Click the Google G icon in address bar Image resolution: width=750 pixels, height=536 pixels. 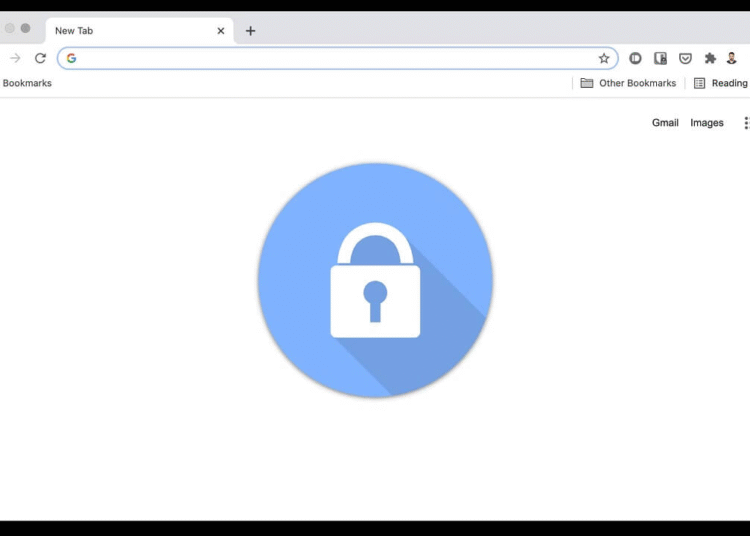(71, 58)
